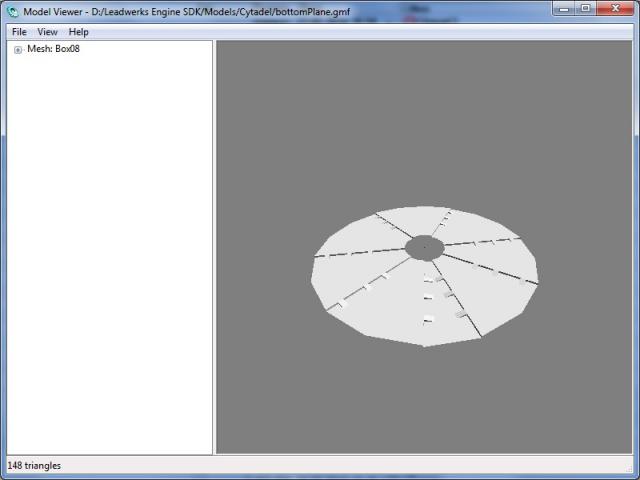640x480 pixels.
Task: Maximize the Model Viewer window
Action: pos(585,9)
